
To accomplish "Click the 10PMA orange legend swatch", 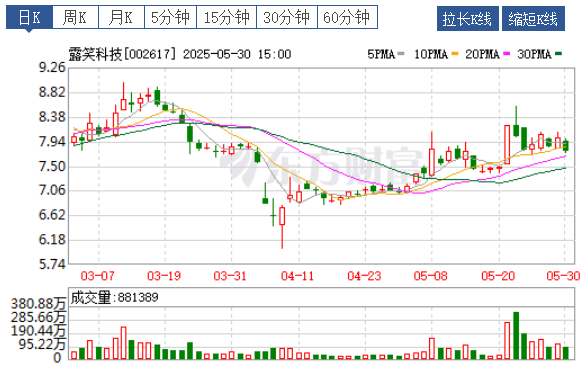I will [x=455, y=54].
